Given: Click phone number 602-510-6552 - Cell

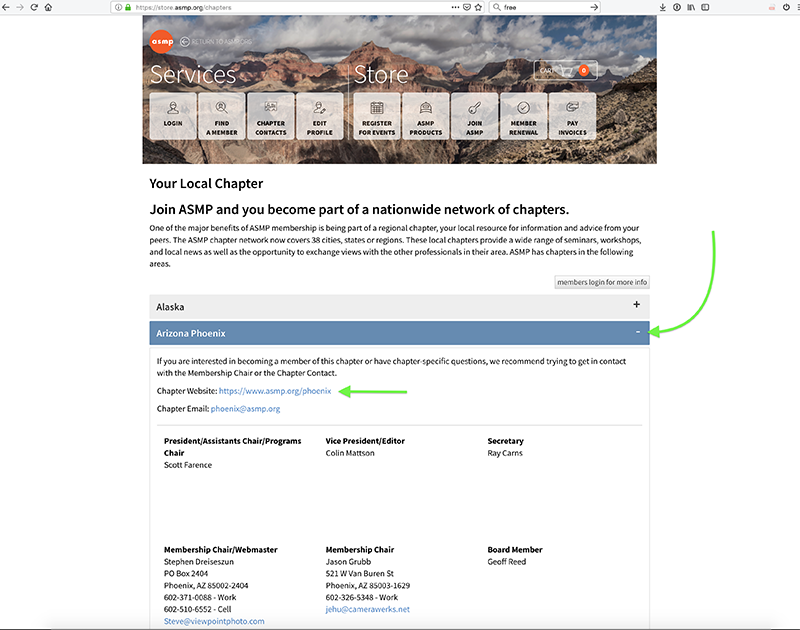Looking at the screenshot, I should point(197,609).
